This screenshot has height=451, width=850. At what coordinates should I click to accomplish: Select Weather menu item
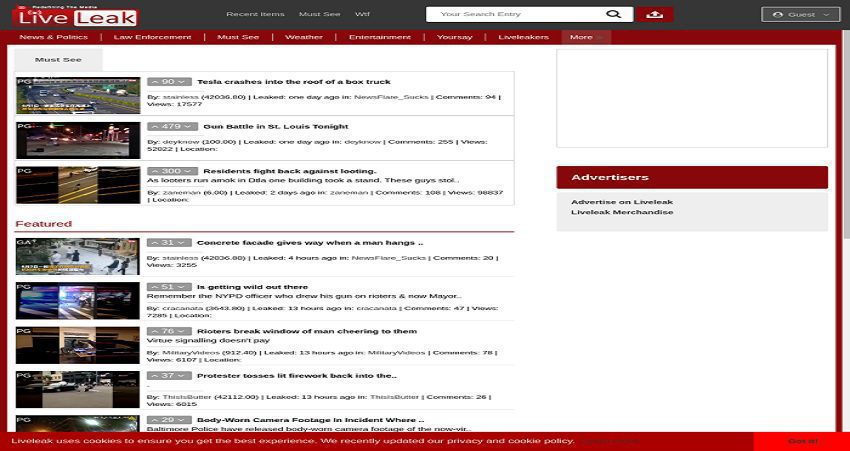(x=304, y=37)
